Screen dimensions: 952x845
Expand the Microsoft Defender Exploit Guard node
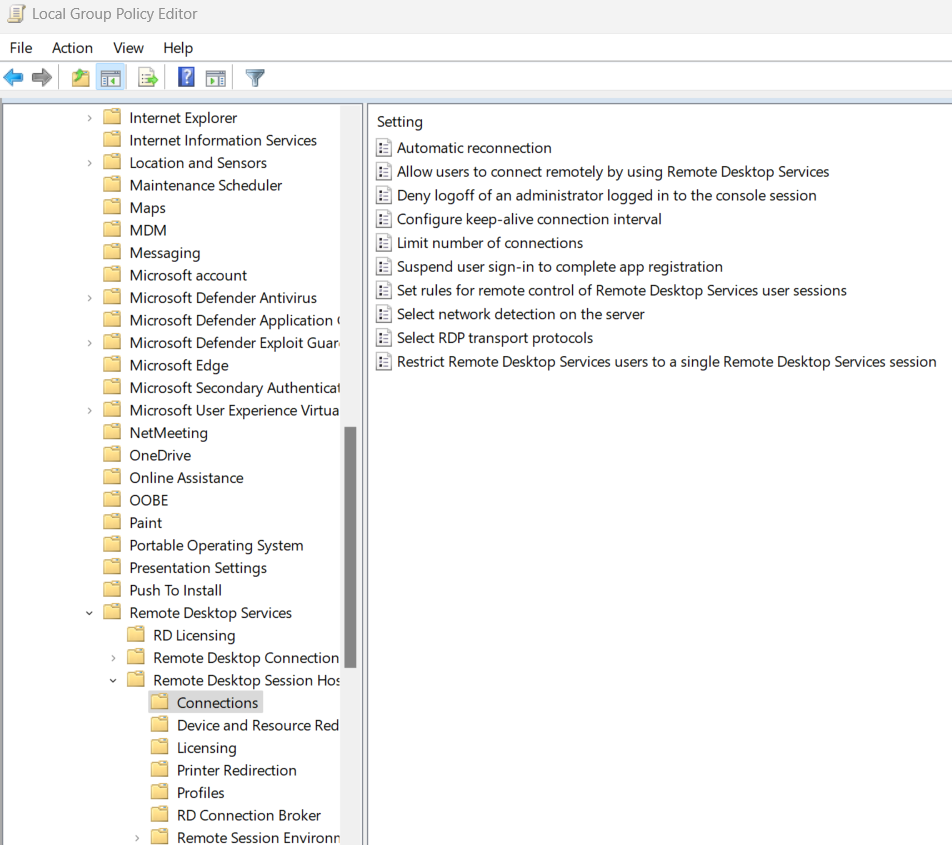(89, 343)
